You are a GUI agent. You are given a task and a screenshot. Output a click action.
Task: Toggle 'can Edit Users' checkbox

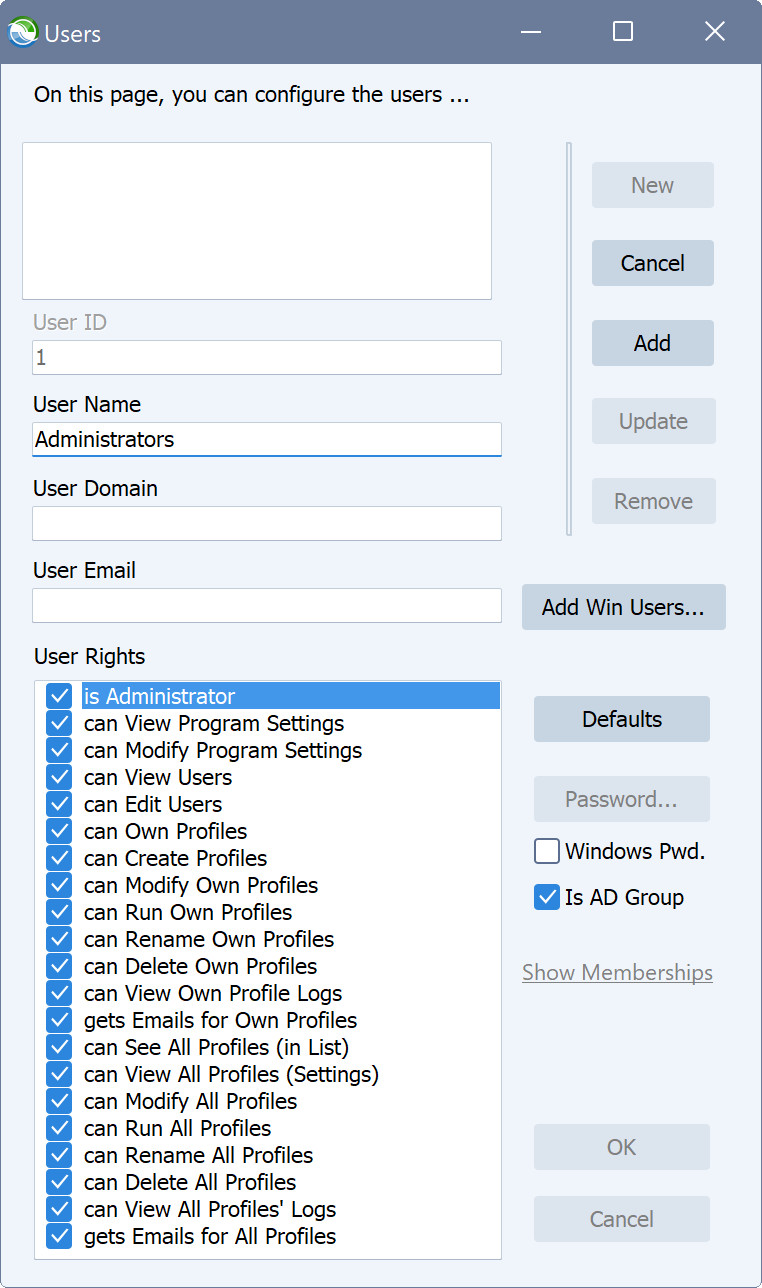pyautogui.click(x=58, y=804)
